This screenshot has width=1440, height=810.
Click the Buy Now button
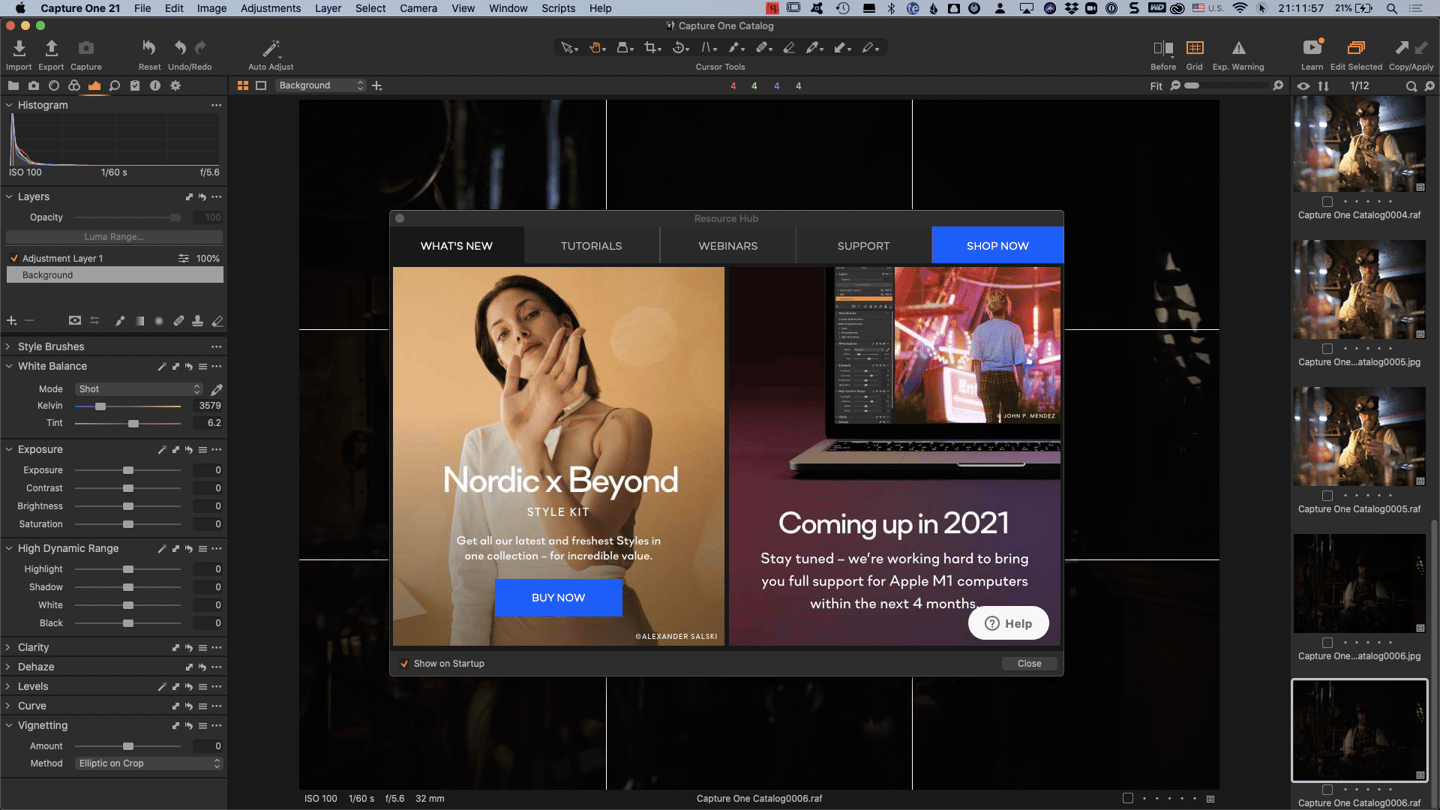[558, 598]
